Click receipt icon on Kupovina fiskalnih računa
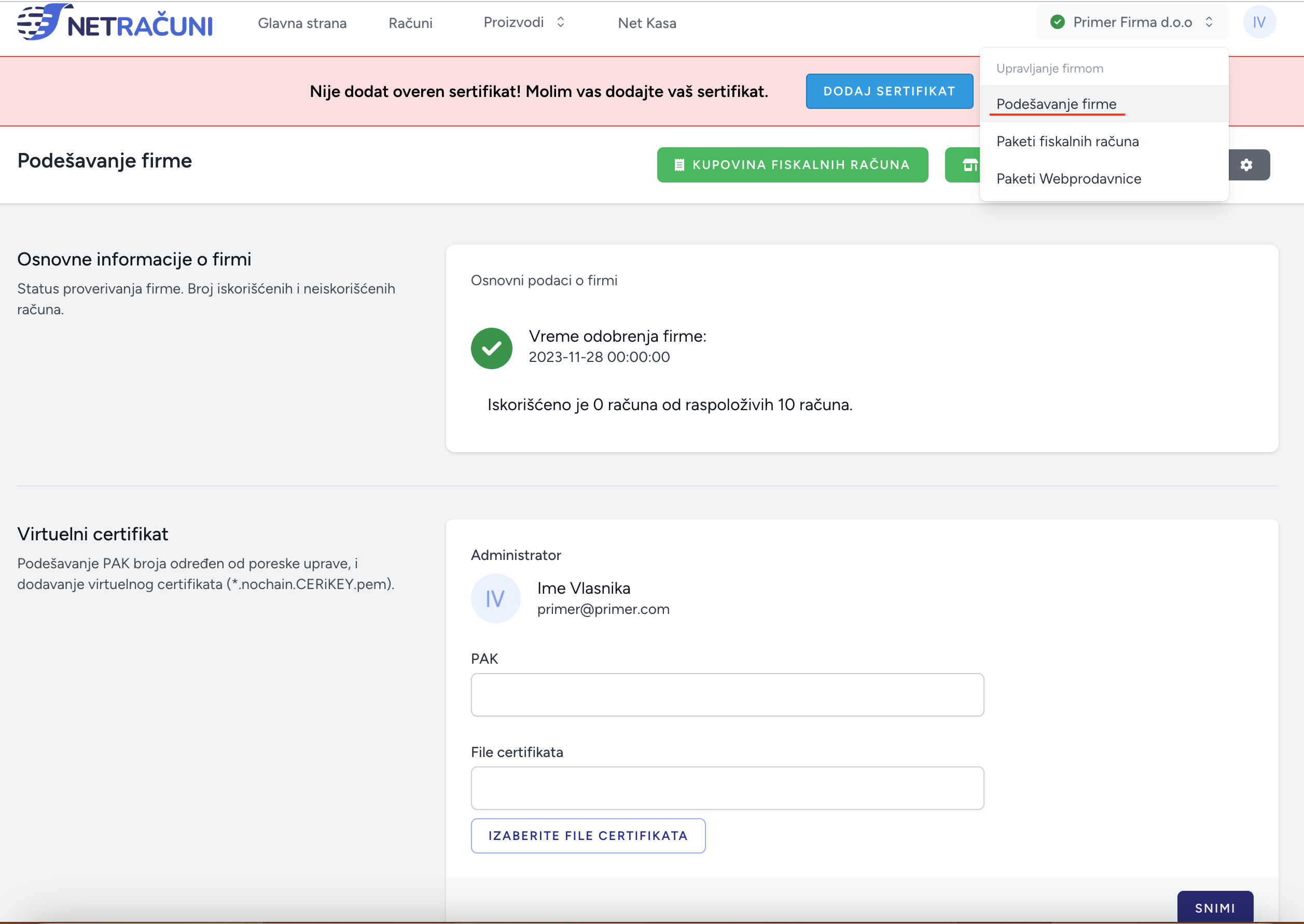The height and width of the screenshot is (924, 1304). tap(678, 165)
